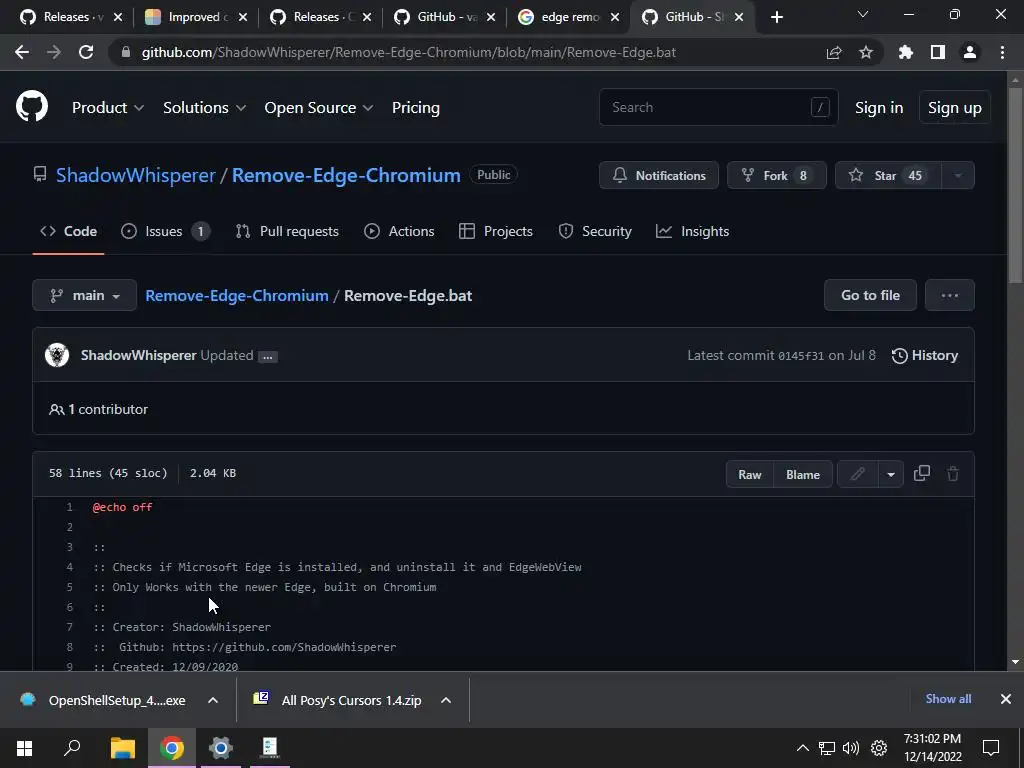Open Chrome tab search chevron

[863, 14]
